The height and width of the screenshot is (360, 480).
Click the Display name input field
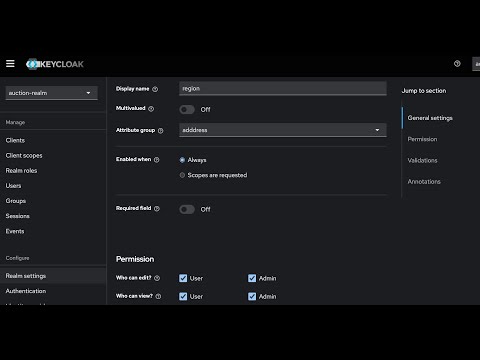283,89
